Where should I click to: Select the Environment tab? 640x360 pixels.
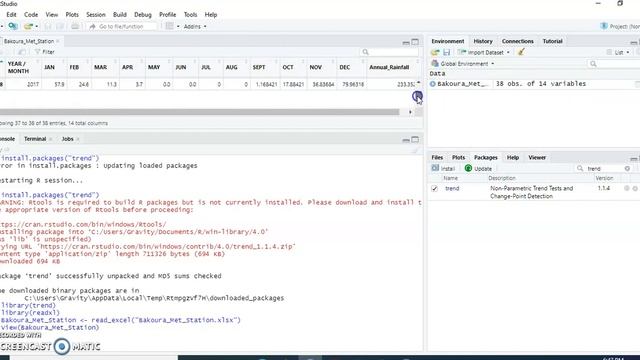click(x=448, y=41)
